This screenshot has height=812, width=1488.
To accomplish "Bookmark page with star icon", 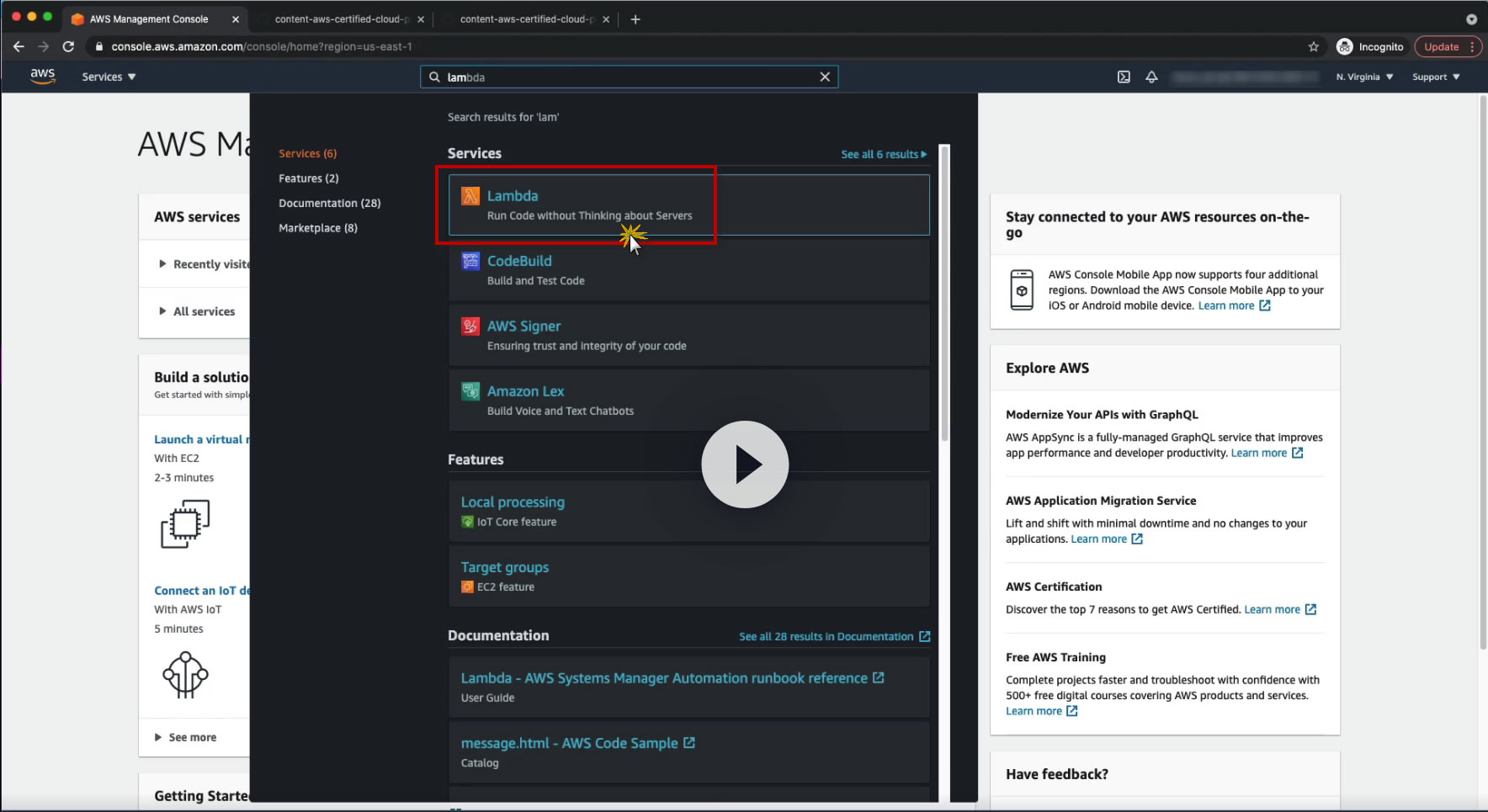I will (1314, 46).
